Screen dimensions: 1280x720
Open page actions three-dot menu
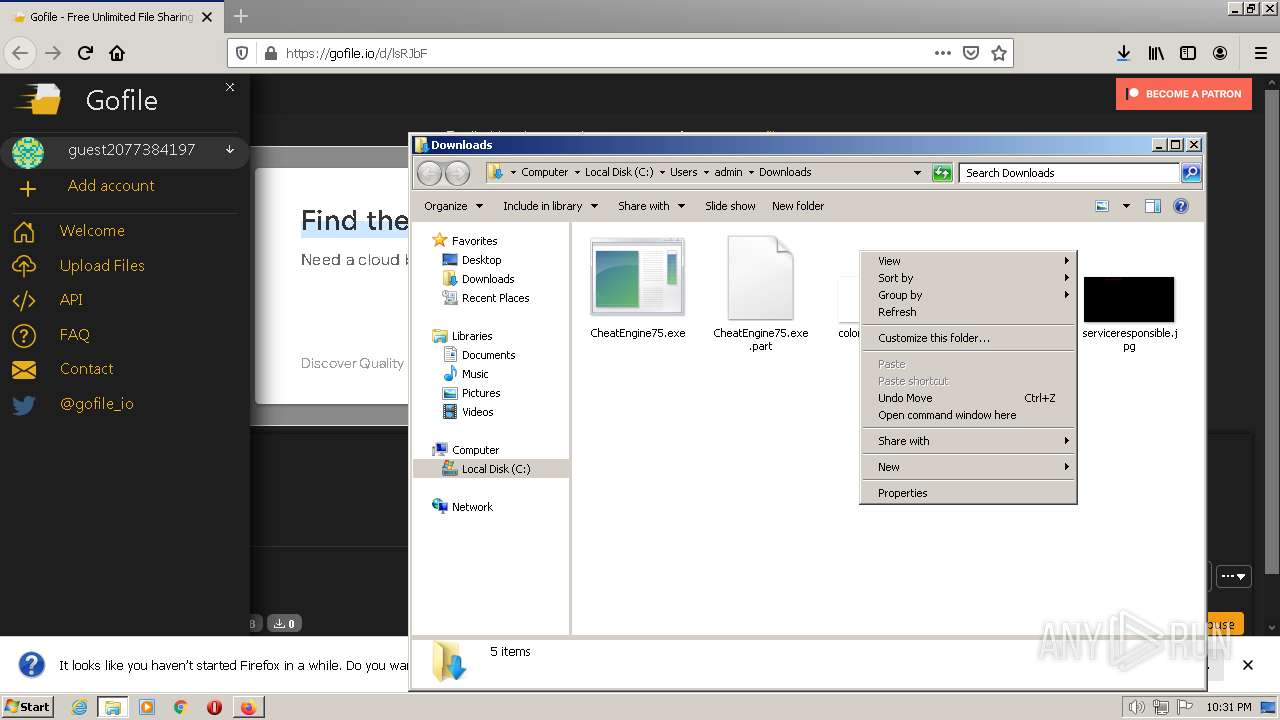coord(942,53)
